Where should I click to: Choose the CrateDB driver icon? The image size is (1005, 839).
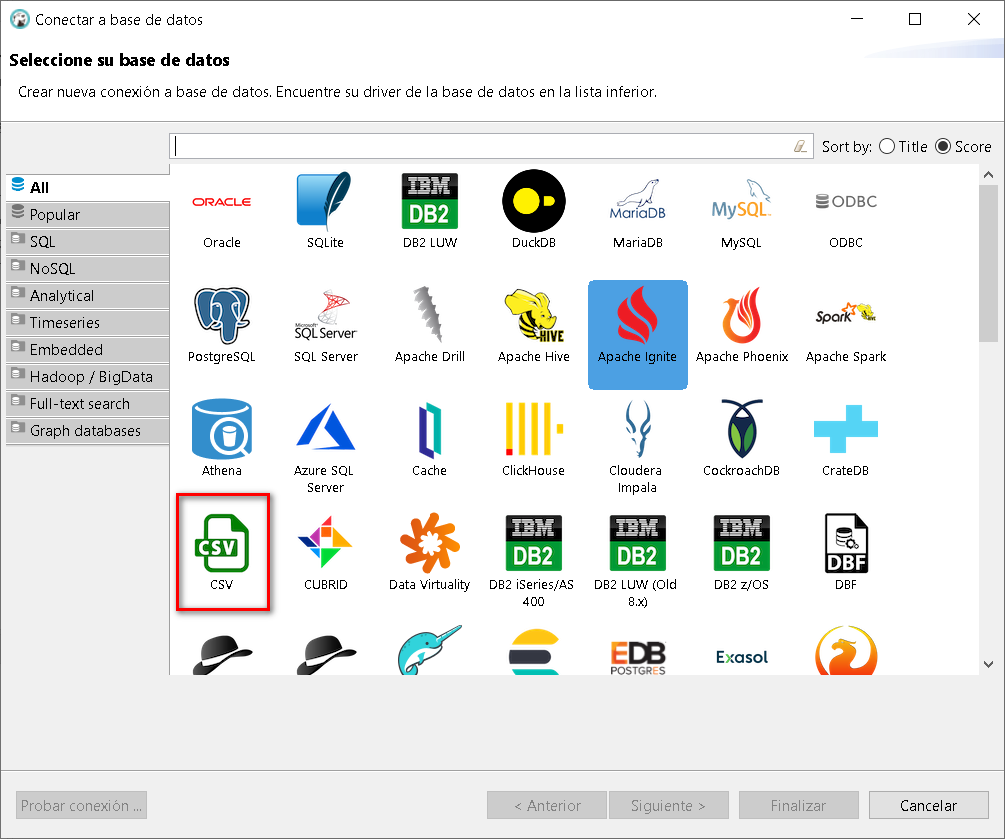pos(845,429)
